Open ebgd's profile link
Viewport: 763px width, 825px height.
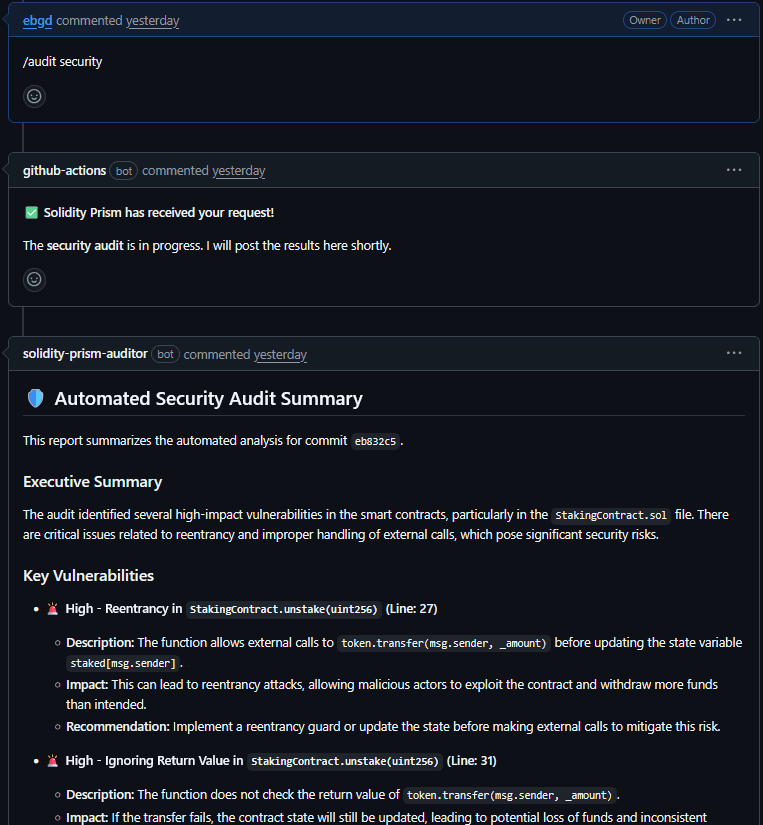pos(37,19)
